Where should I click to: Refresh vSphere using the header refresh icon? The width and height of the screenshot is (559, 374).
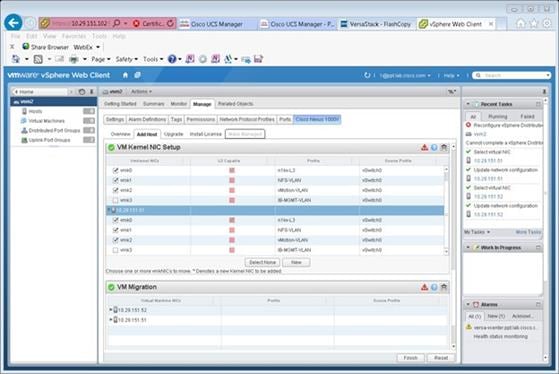[367, 75]
